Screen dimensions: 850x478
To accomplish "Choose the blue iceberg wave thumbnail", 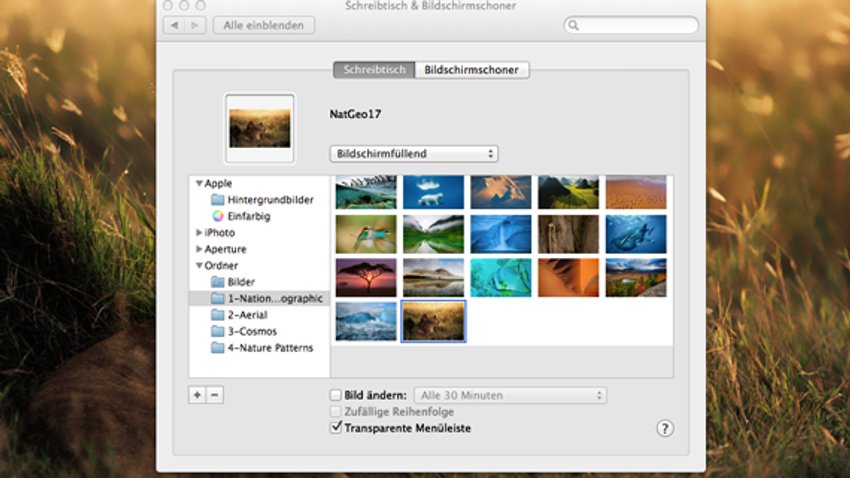I will click(366, 321).
